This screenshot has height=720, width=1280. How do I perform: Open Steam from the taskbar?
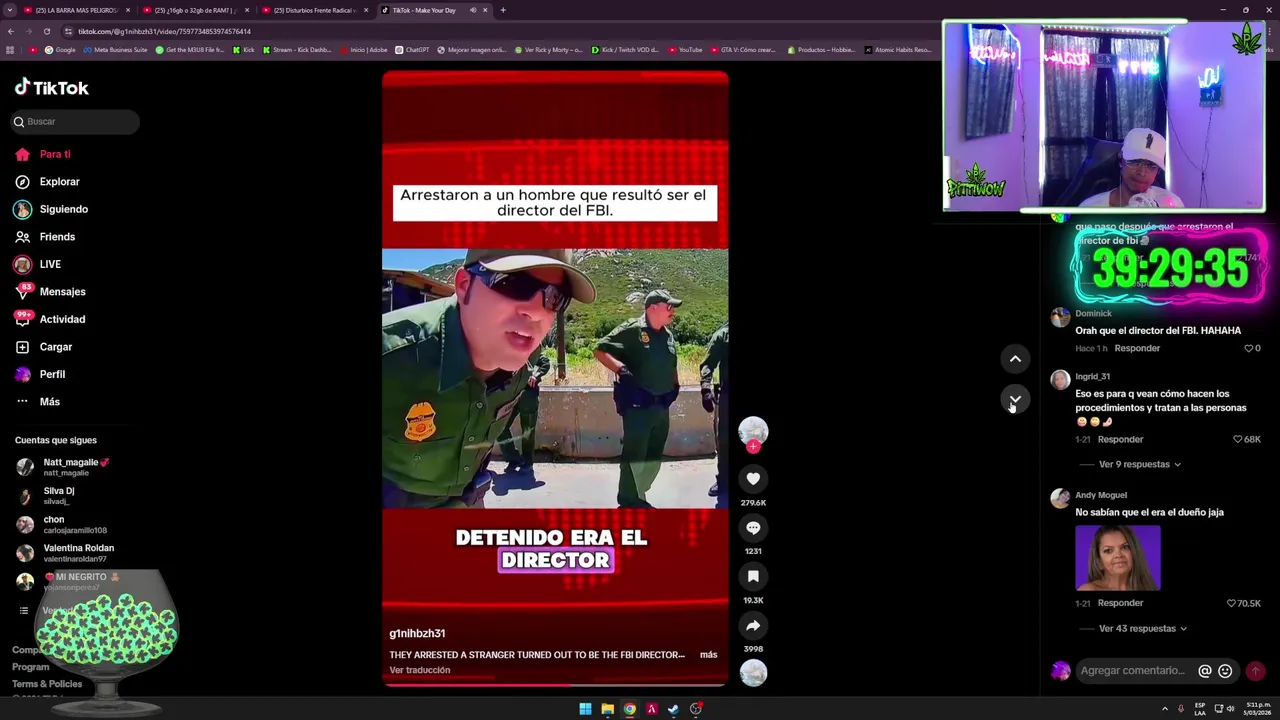[673, 709]
